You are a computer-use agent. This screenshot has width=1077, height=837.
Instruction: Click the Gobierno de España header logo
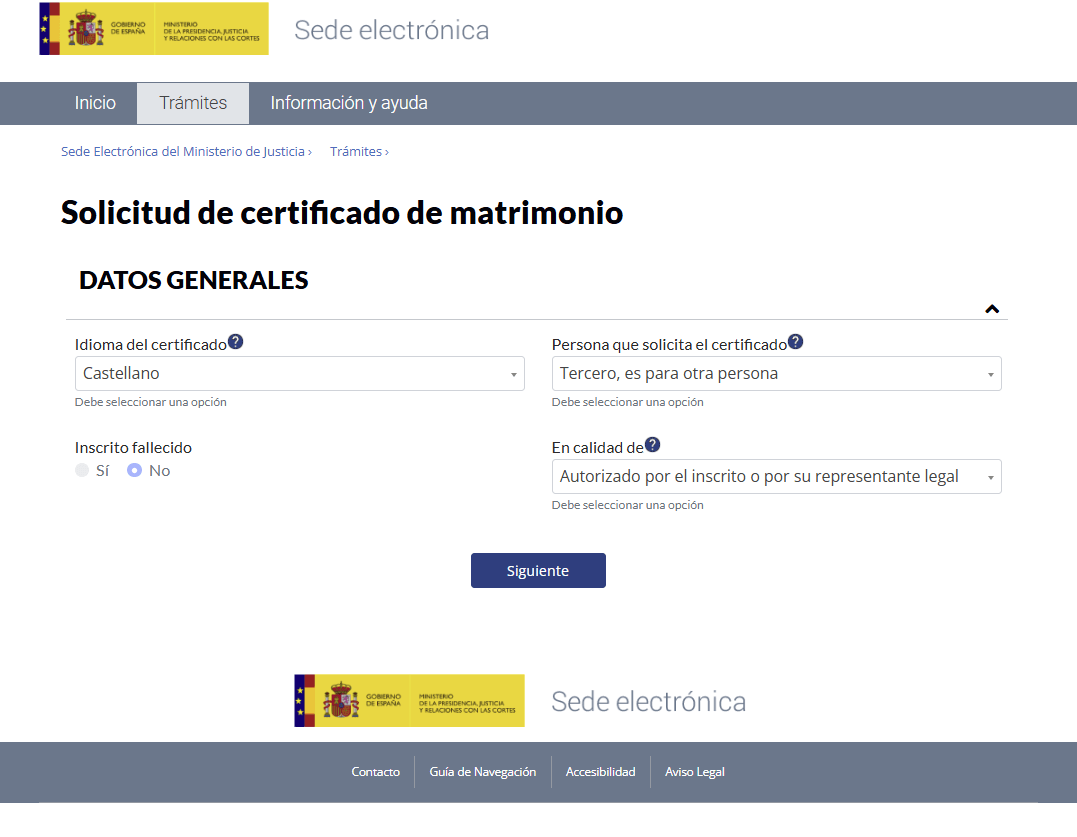153,29
